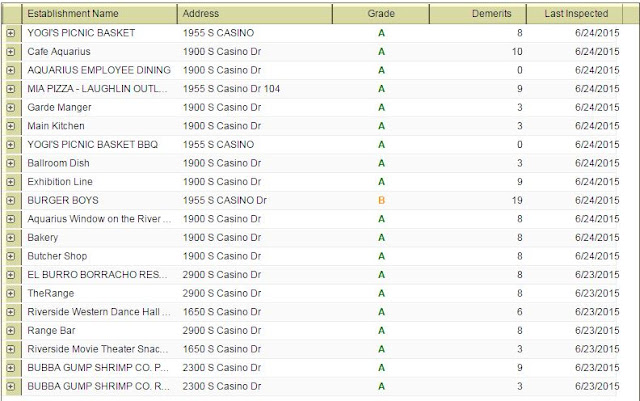Sort by Address column header
This screenshot has width=640, height=401.
click(x=255, y=13)
